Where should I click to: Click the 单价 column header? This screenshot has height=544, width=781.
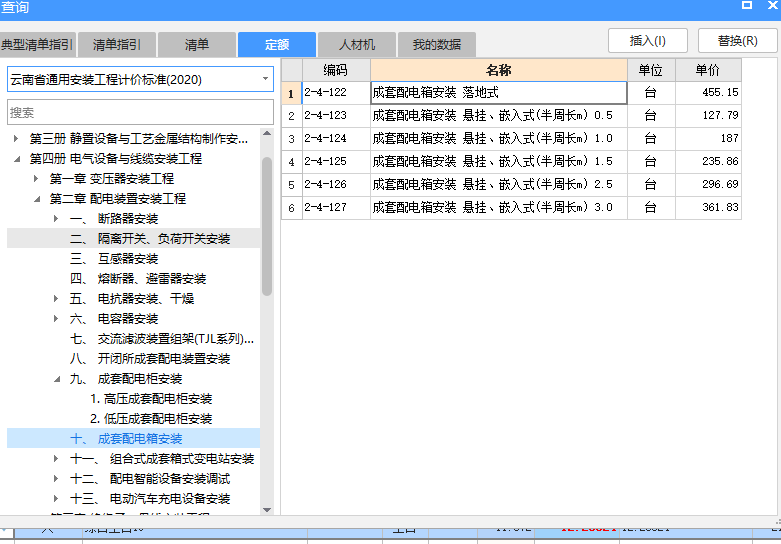[708, 70]
